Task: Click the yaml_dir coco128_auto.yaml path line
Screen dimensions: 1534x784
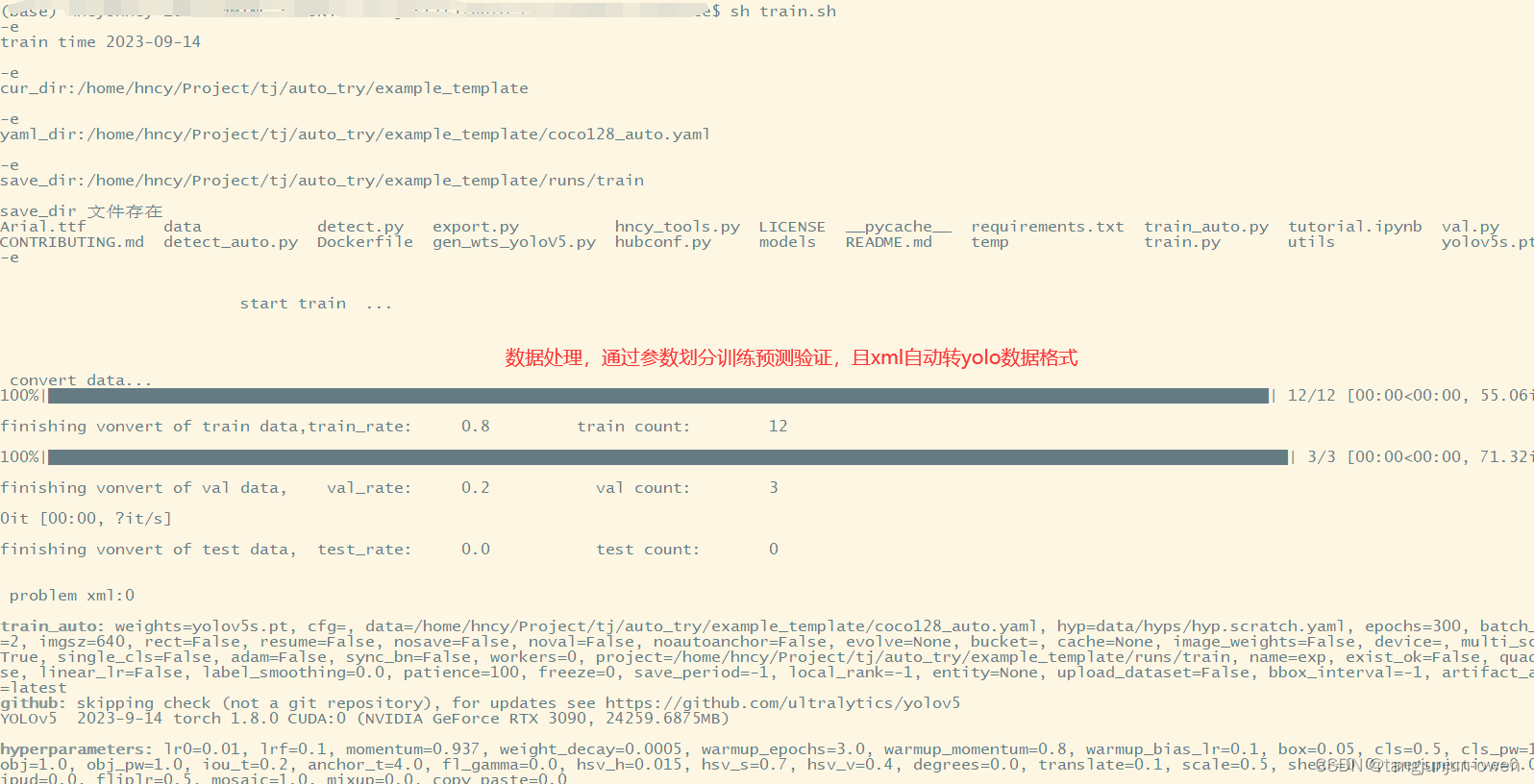Action: (356, 135)
